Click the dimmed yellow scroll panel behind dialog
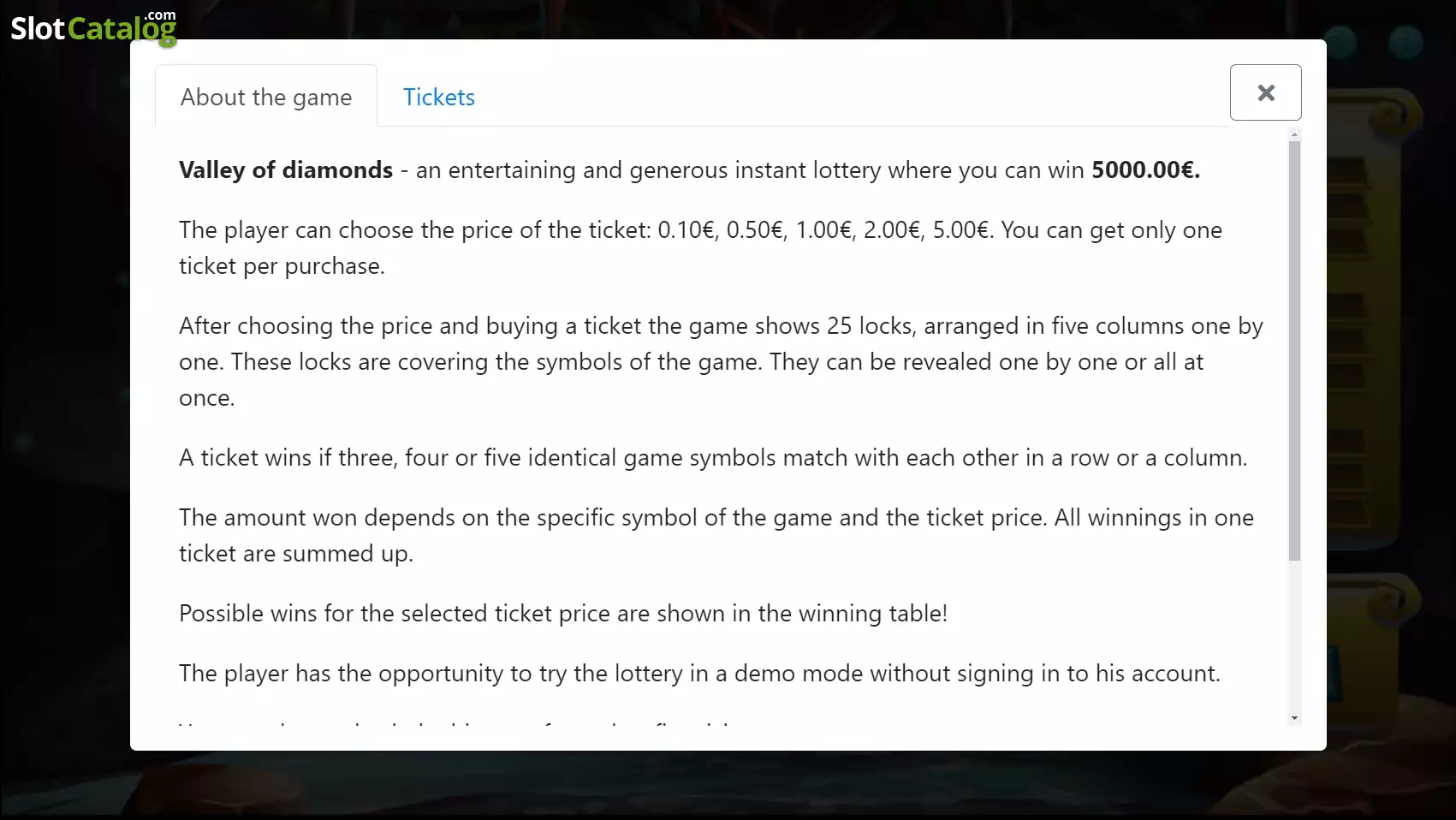 coord(1374,342)
